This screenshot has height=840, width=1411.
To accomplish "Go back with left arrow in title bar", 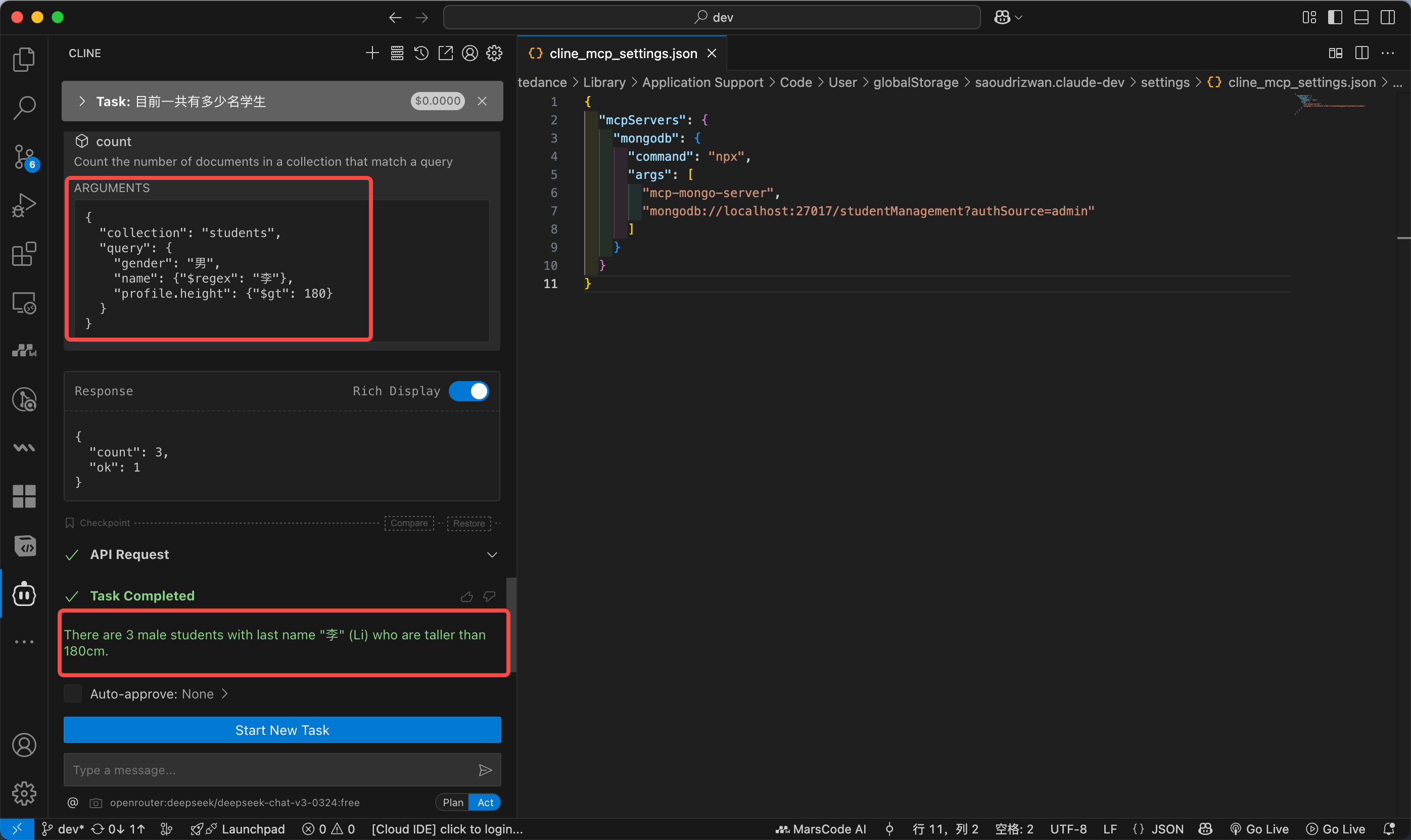I will (x=395, y=18).
